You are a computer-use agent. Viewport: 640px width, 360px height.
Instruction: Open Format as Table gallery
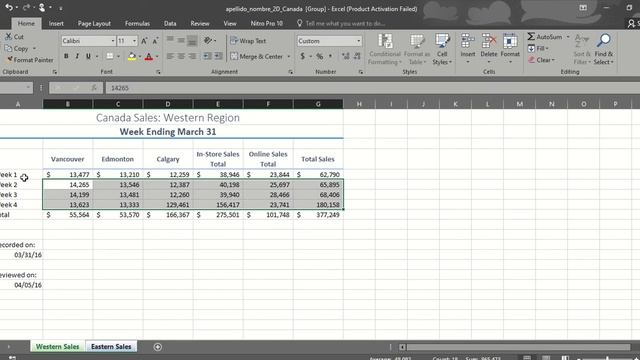click(x=417, y=49)
